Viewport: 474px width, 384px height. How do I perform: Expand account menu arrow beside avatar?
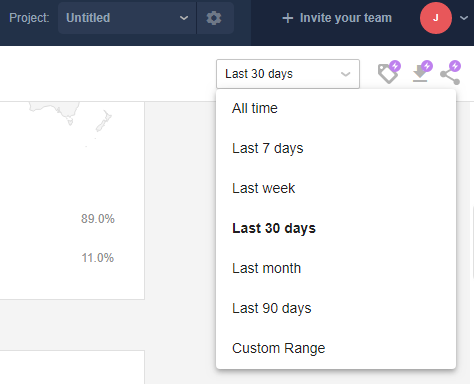[x=464, y=18]
